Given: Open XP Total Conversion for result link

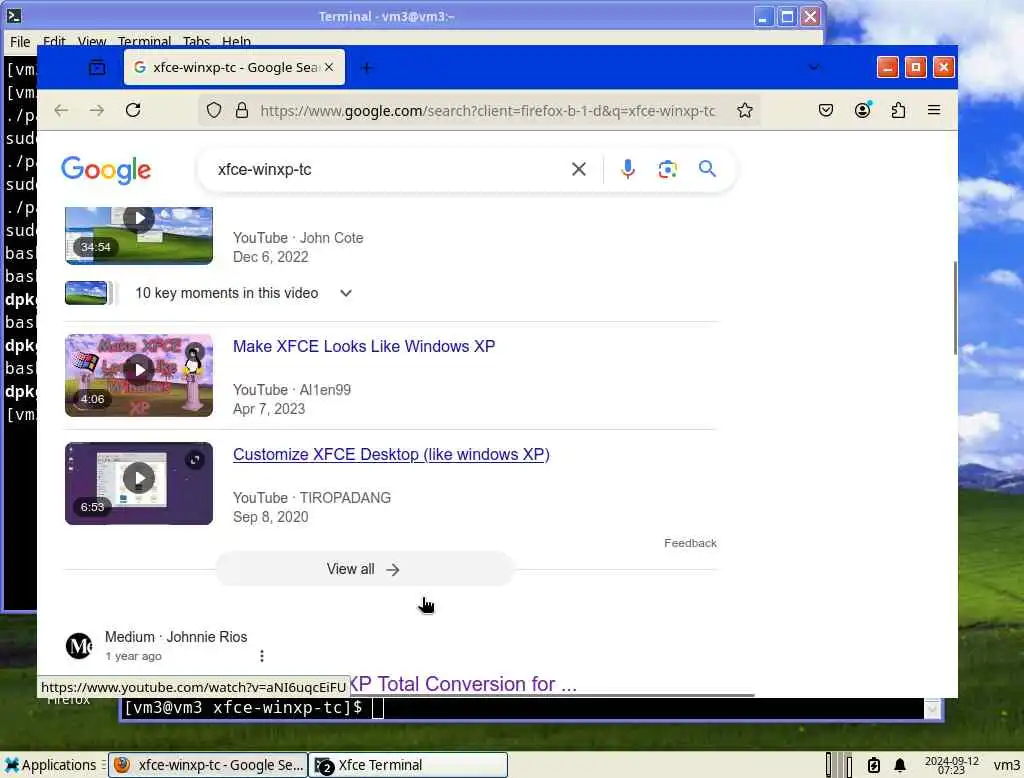Looking at the screenshot, I should pyautogui.click(x=463, y=684).
